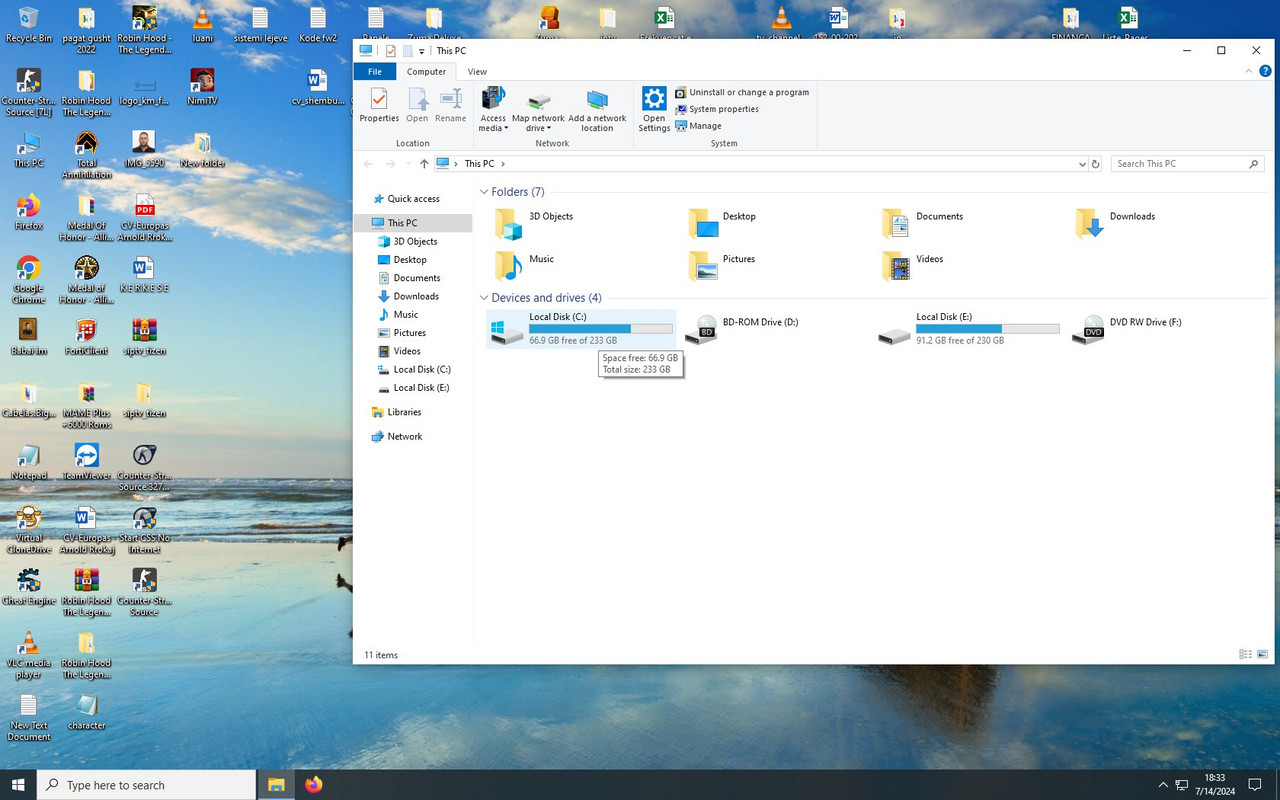Image resolution: width=1280 pixels, height=800 pixels.
Task: Open Properties in the Computer ribbon
Action: pos(379,105)
